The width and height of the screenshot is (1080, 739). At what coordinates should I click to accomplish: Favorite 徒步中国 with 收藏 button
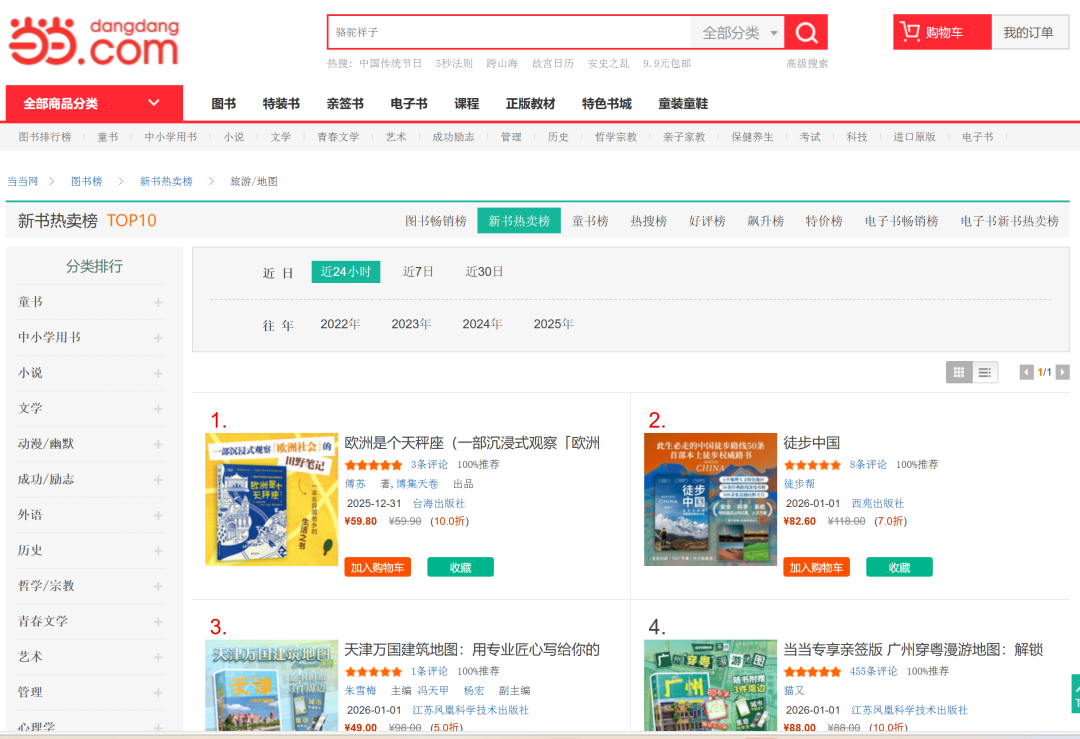click(899, 568)
